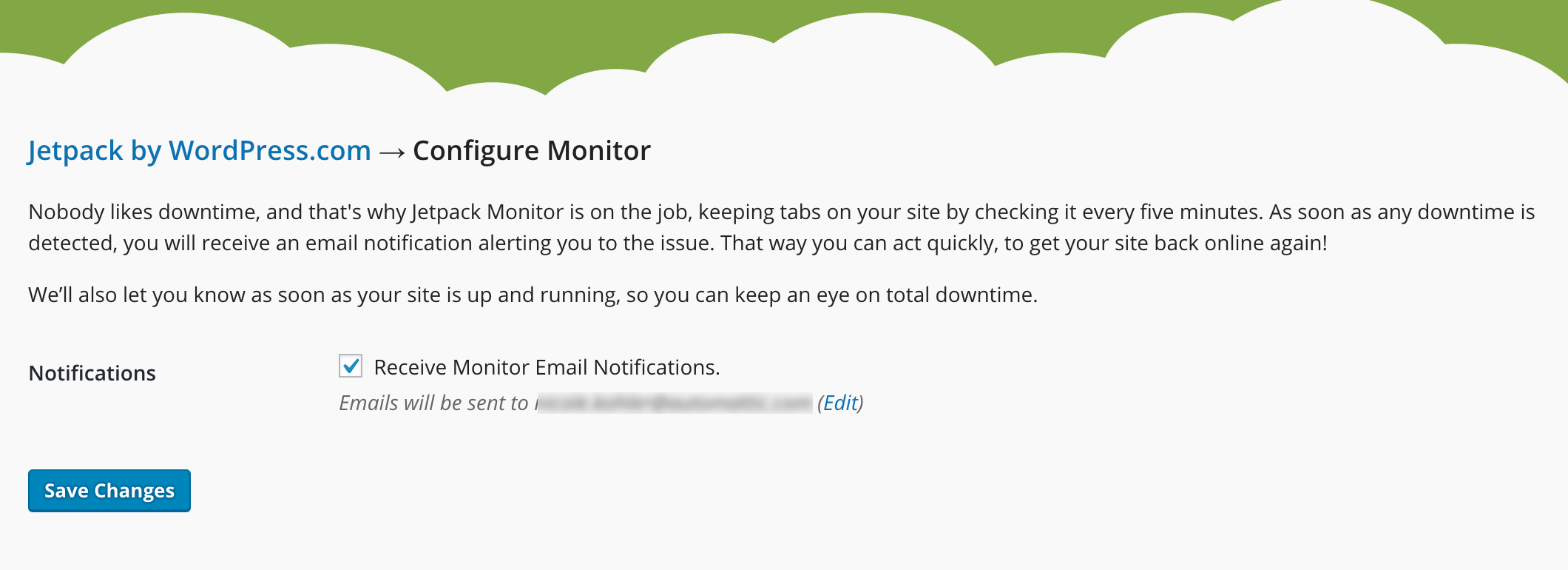Viewport: 1568px width, 570px height.
Task: Click the 'Emails will be sent to' text
Action: (x=433, y=403)
